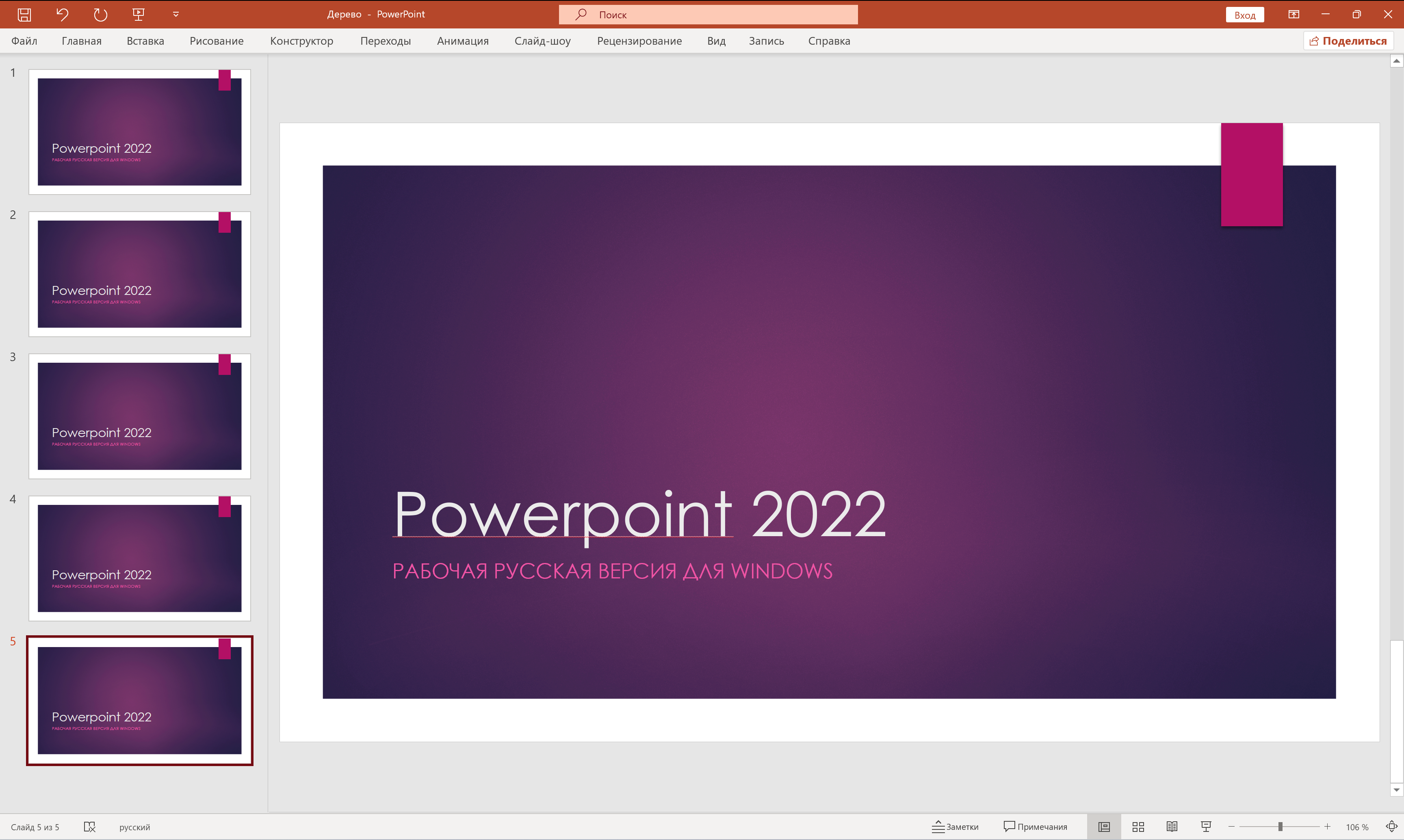Fit slide to current window icon
Image resolution: width=1404 pixels, height=840 pixels.
coord(1391,827)
